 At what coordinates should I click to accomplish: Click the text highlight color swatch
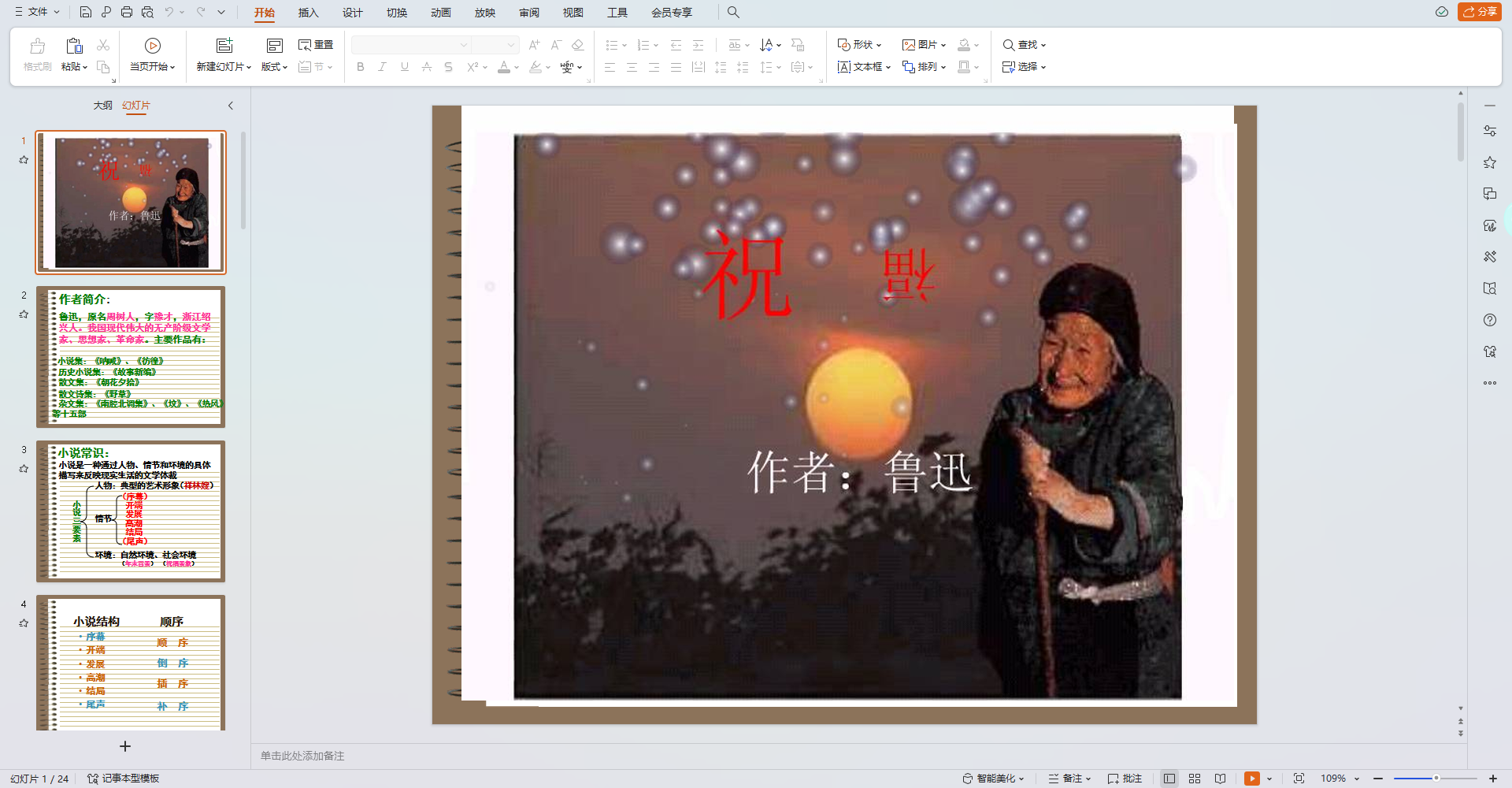click(x=535, y=67)
